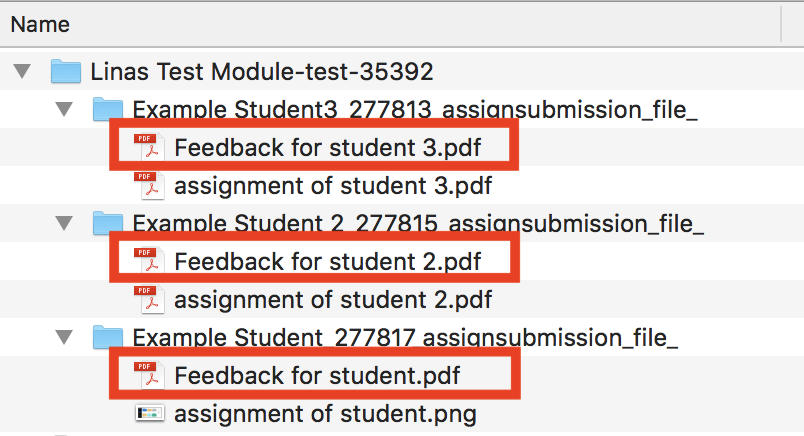This screenshot has height=436, width=804.
Task: Click the Example Student3_277813 folder icon
Action: pyautogui.click(x=108, y=109)
